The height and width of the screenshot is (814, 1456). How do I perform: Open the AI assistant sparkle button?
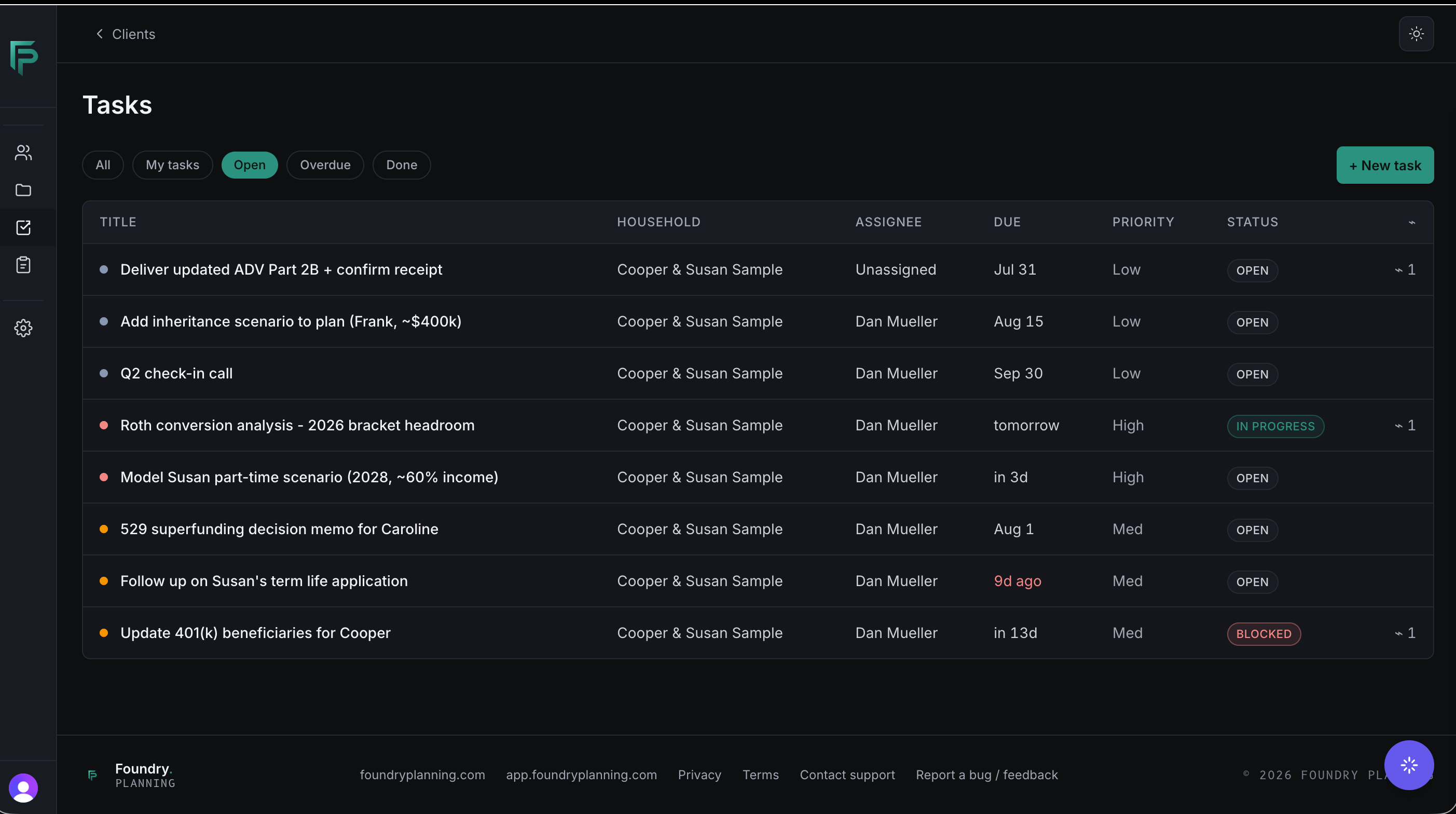point(1408,765)
